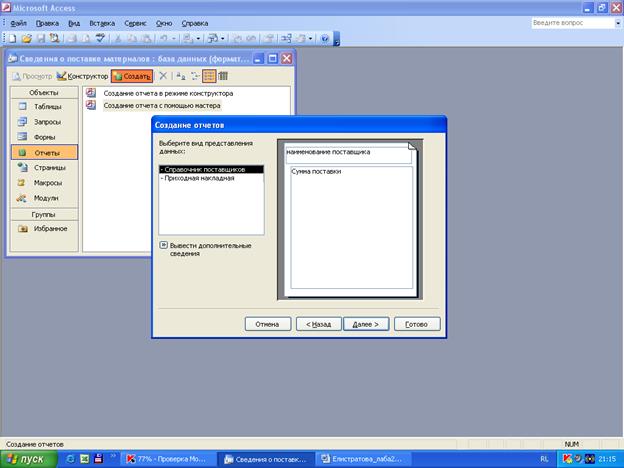This screenshot has width=624, height=468.
Task: Select Details view icon in database window
Action: tap(223, 76)
